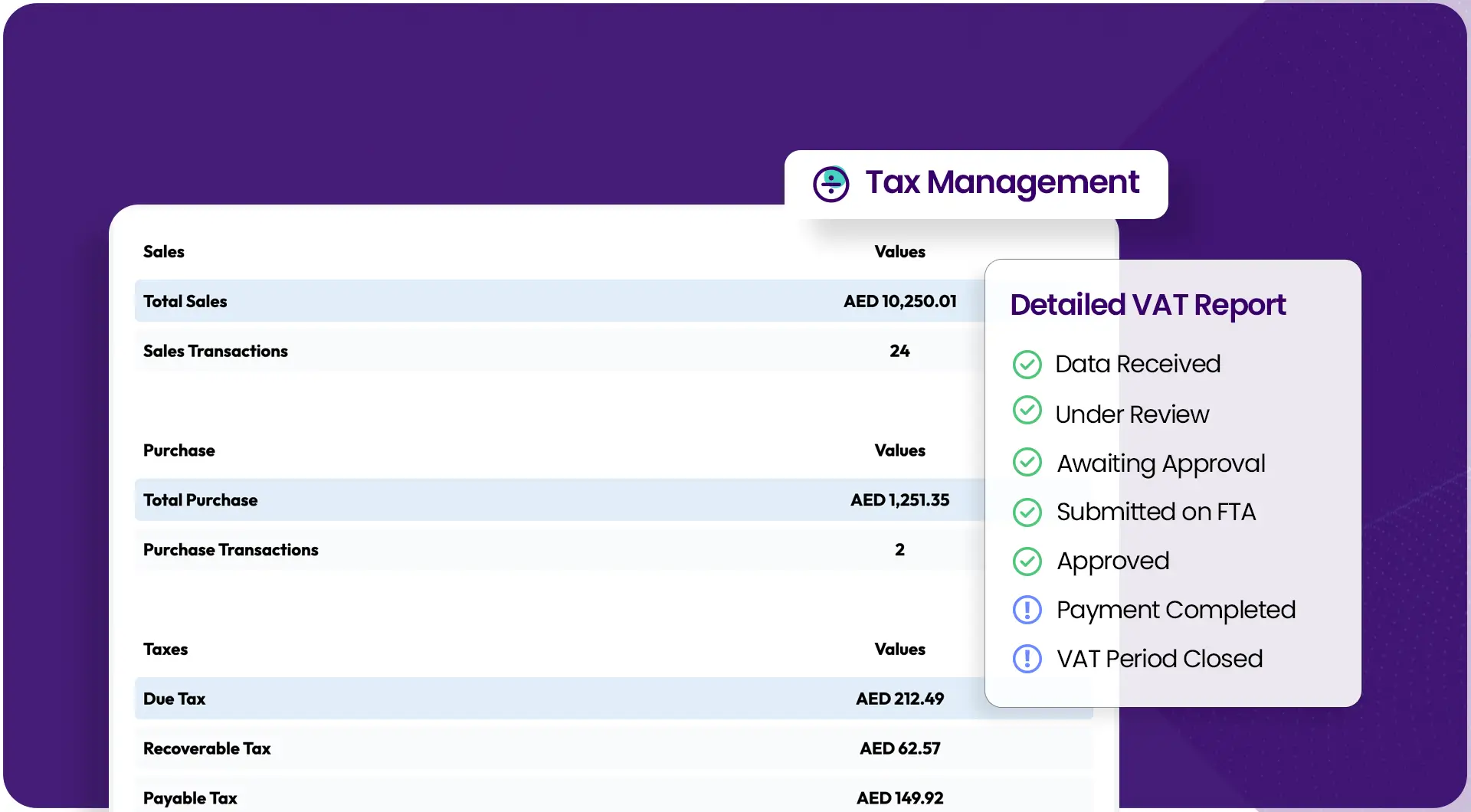Click the pending icon beside Payment Completed
The width and height of the screenshot is (1471, 812).
pyautogui.click(x=1027, y=610)
